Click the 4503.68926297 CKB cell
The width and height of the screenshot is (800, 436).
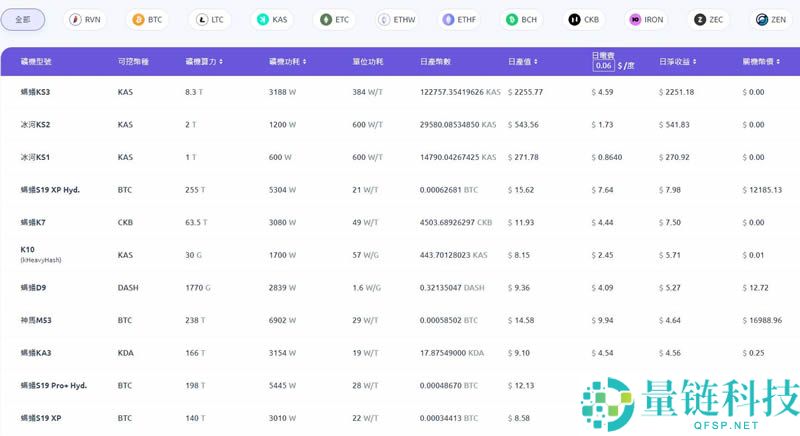[x=456, y=223]
